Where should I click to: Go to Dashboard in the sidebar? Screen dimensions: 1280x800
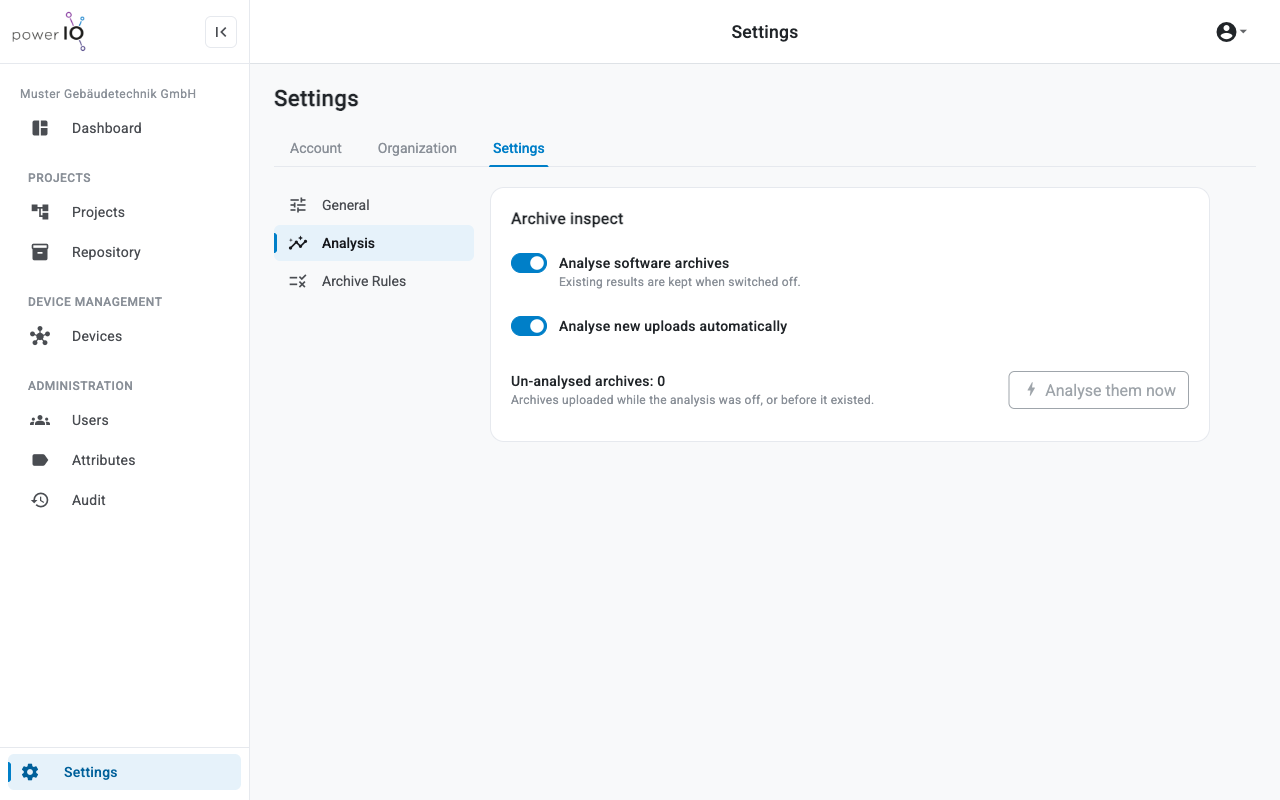click(124, 128)
